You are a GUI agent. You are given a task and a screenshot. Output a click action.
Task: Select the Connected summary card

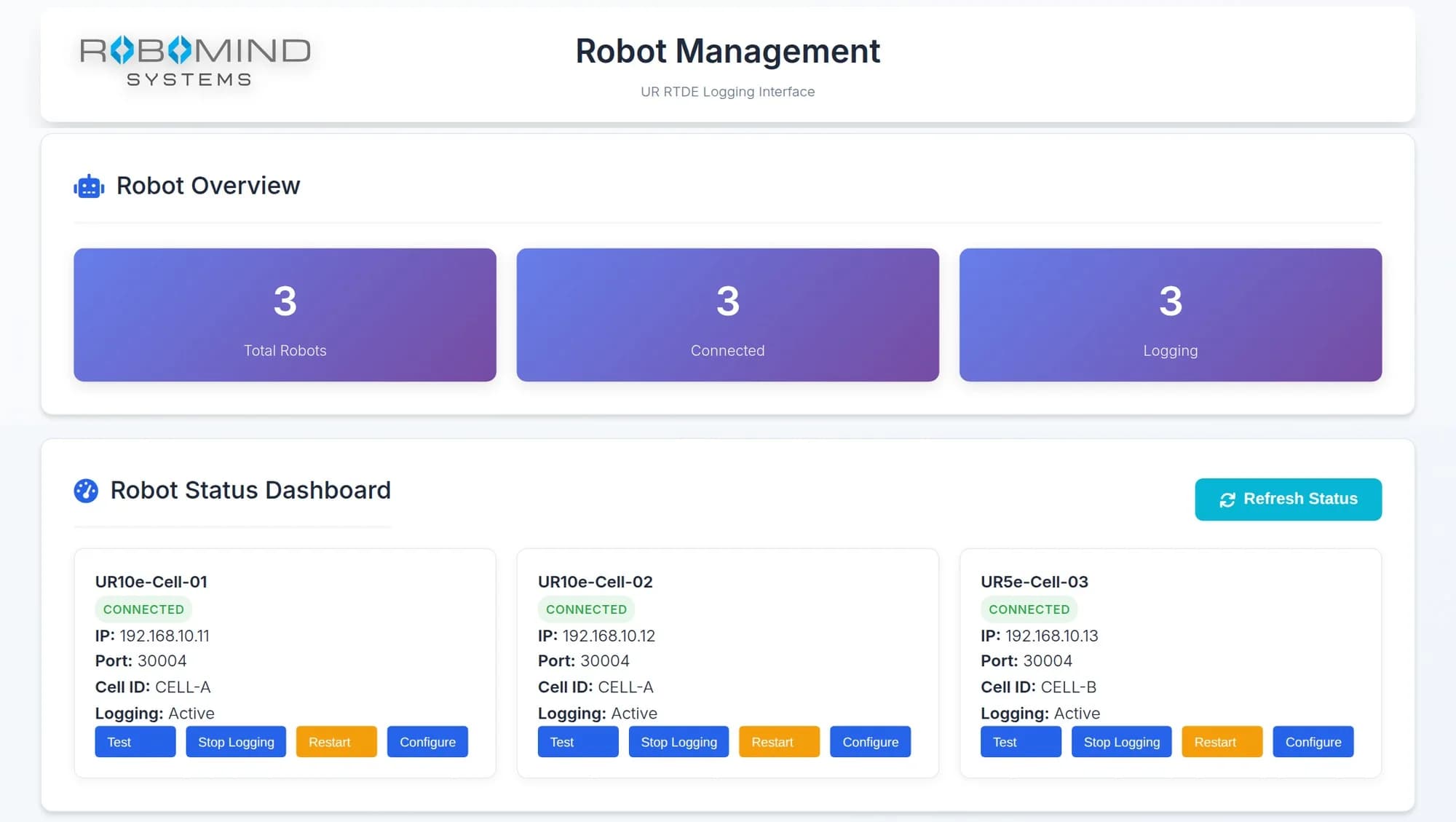point(727,315)
